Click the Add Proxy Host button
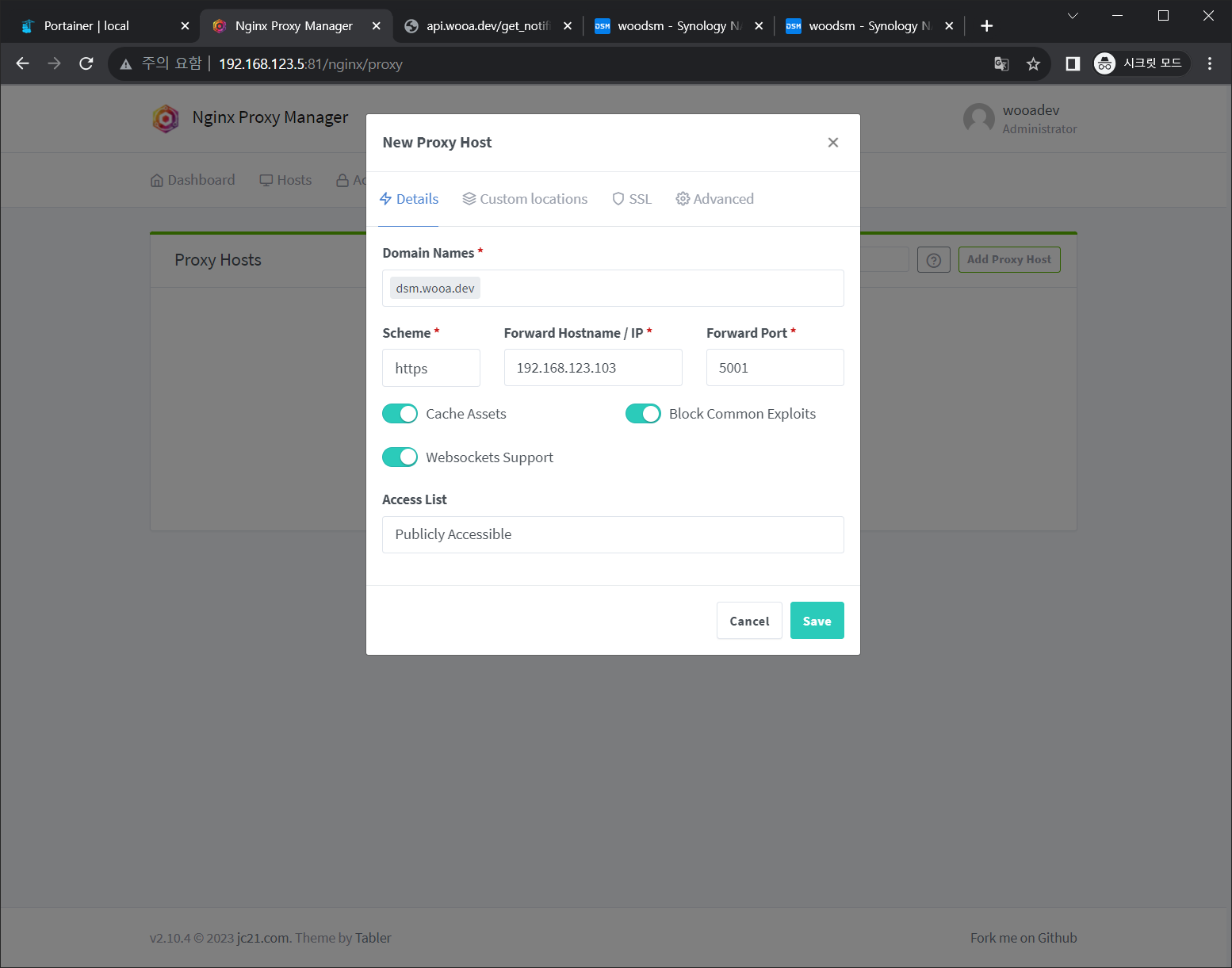This screenshot has height=968, width=1232. 1009,260
